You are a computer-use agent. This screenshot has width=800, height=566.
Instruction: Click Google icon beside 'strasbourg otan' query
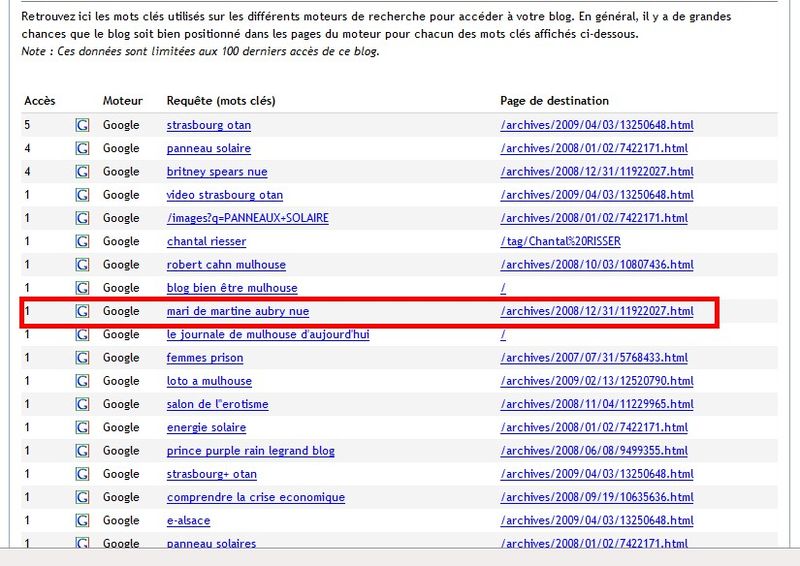(82, 125)
